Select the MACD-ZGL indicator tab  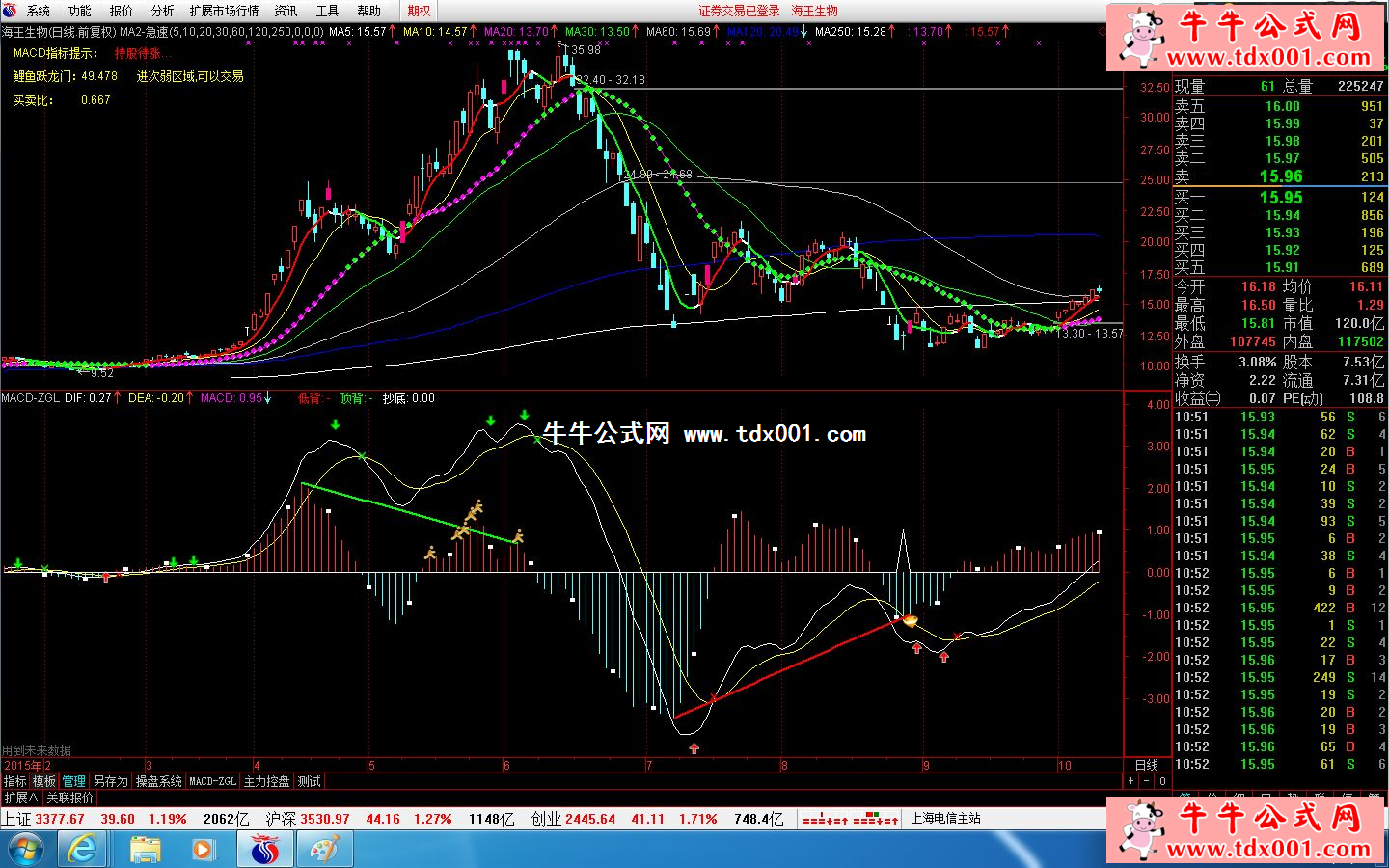click(212, 781)
